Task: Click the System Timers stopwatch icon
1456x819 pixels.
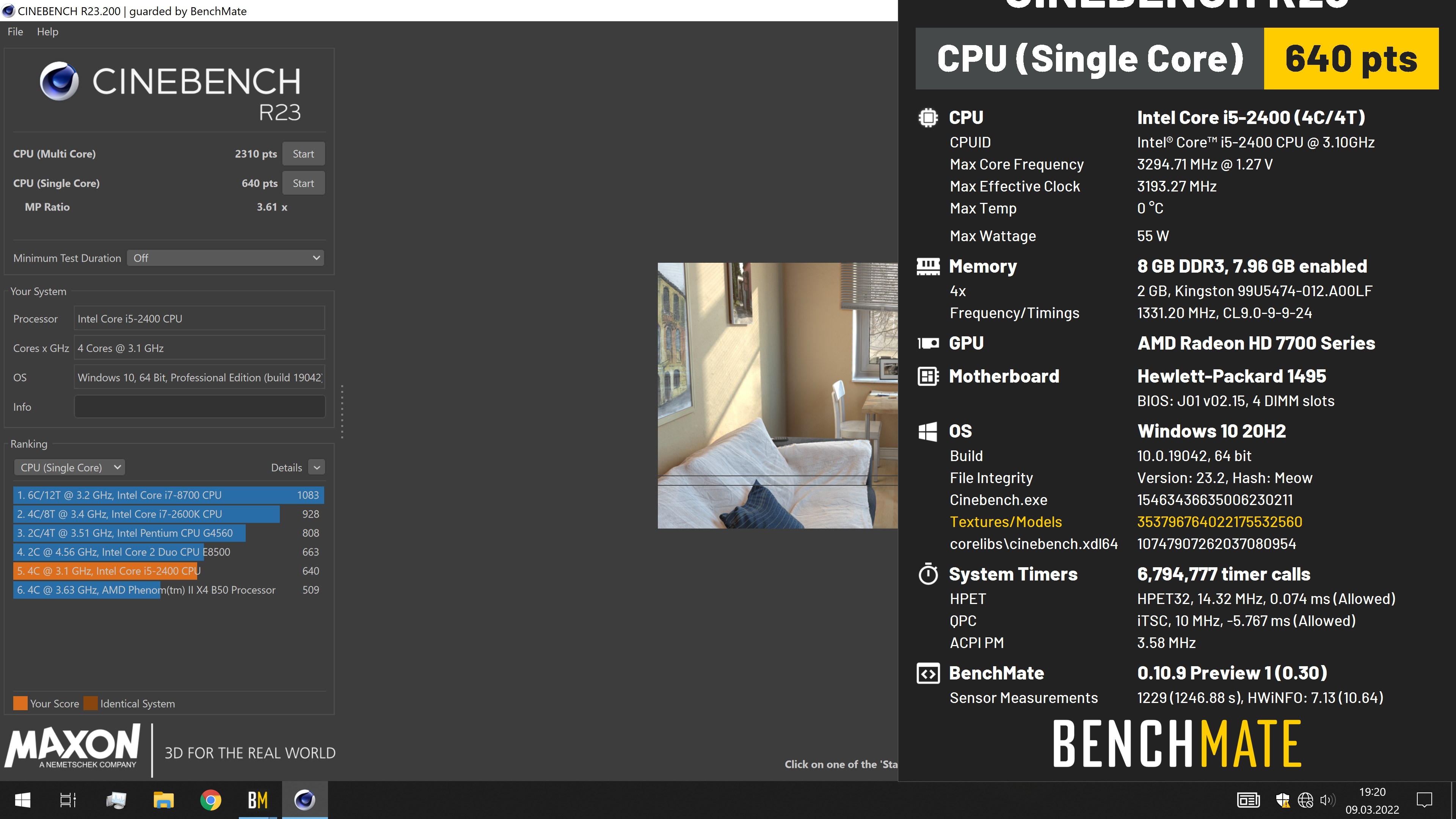Action: 928,574
